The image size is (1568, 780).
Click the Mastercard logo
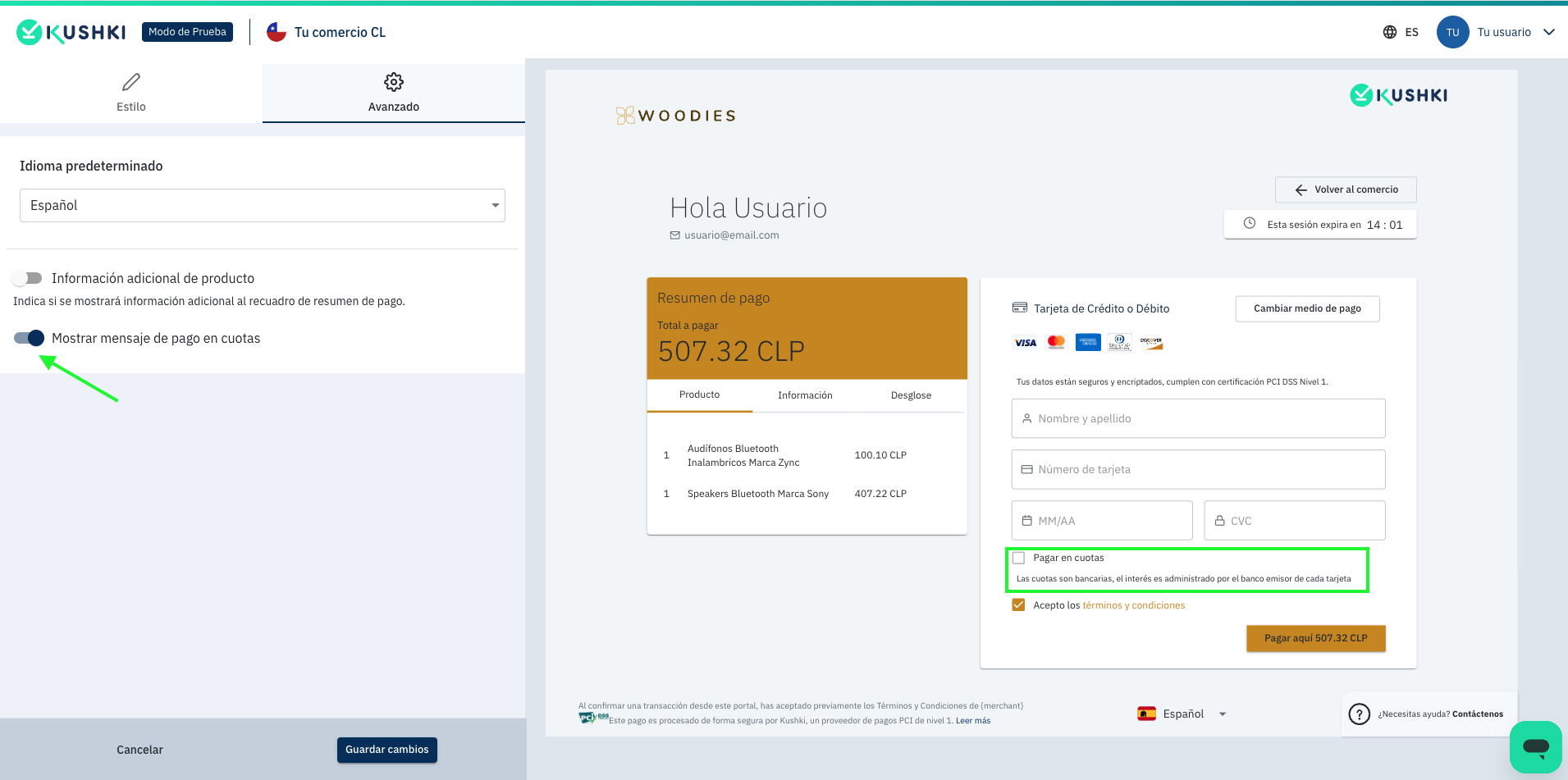tap(1057, 342)
